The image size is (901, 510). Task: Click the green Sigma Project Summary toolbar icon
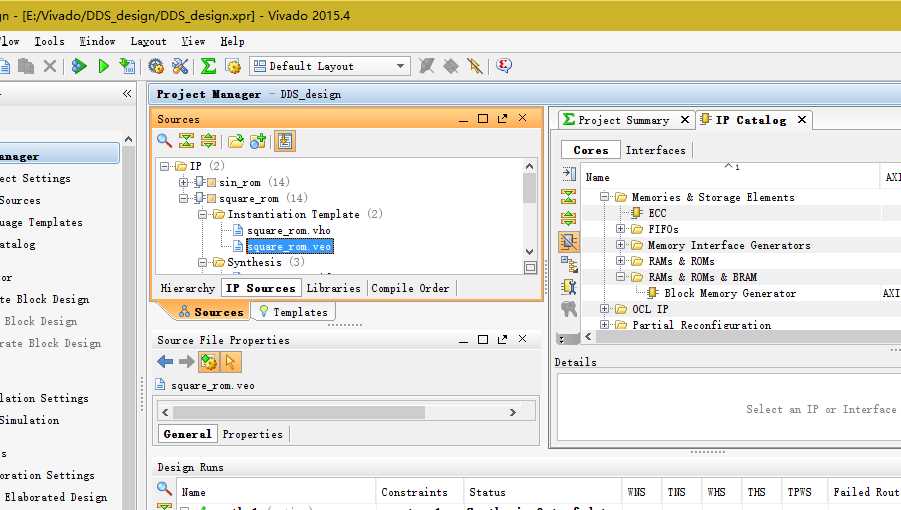208,66
